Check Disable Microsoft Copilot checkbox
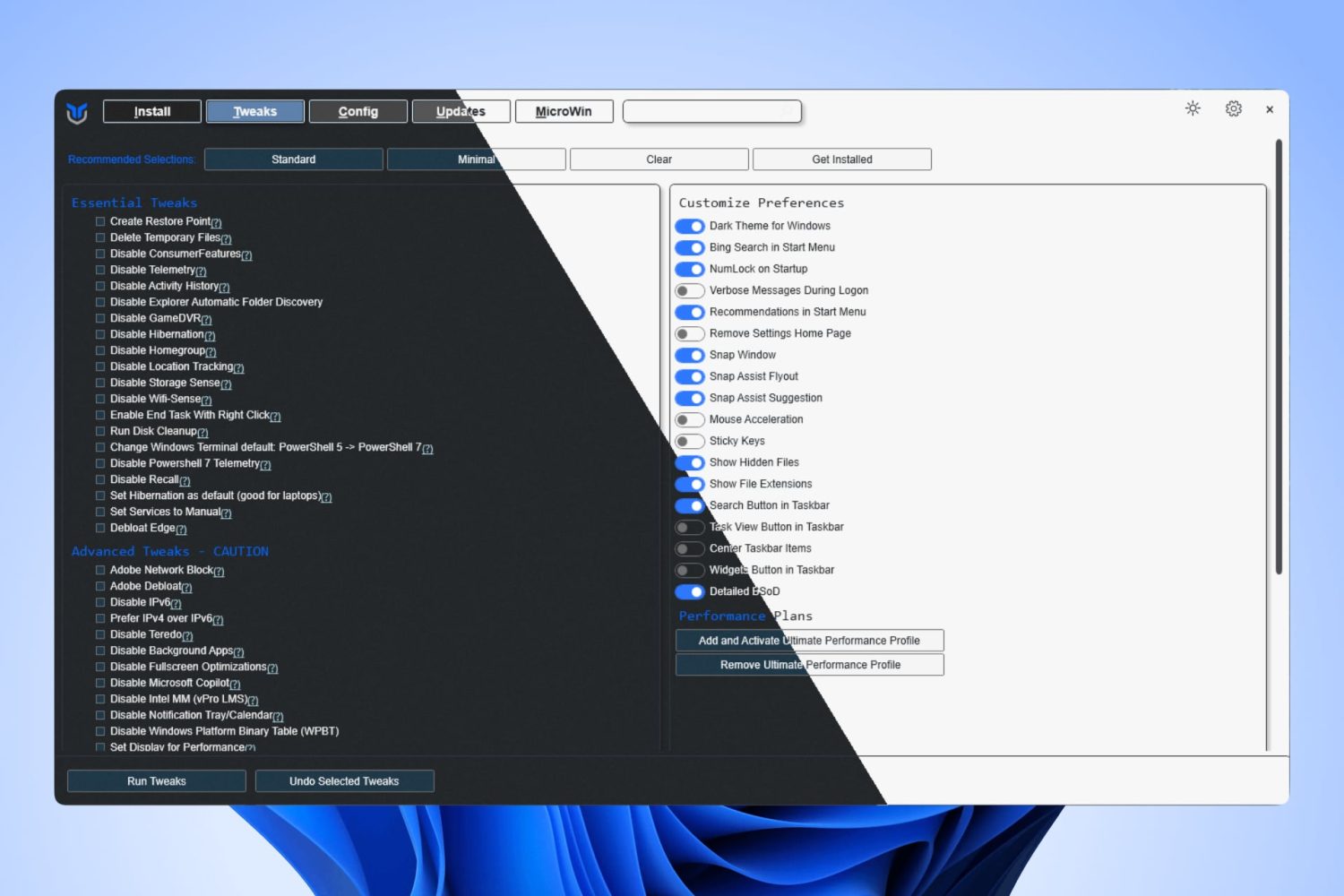 pos(100,683)
